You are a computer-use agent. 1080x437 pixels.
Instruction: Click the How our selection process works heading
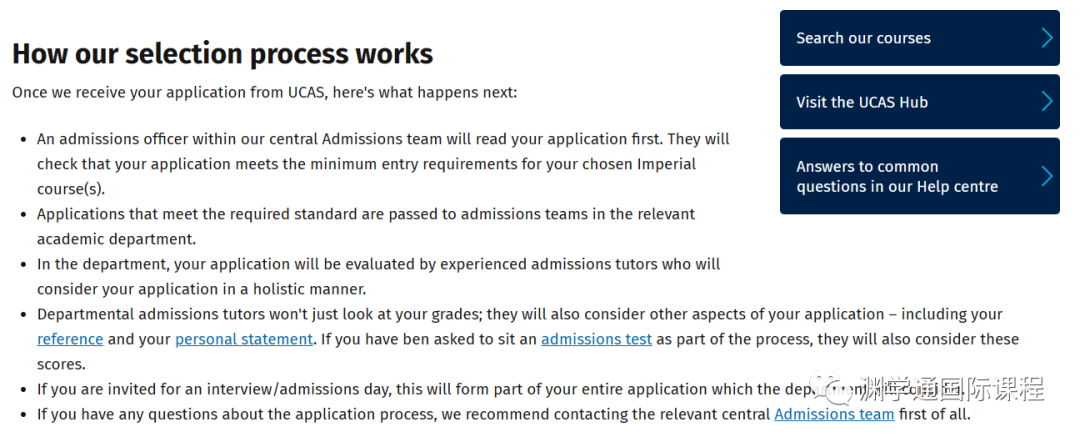click(222, 54)
